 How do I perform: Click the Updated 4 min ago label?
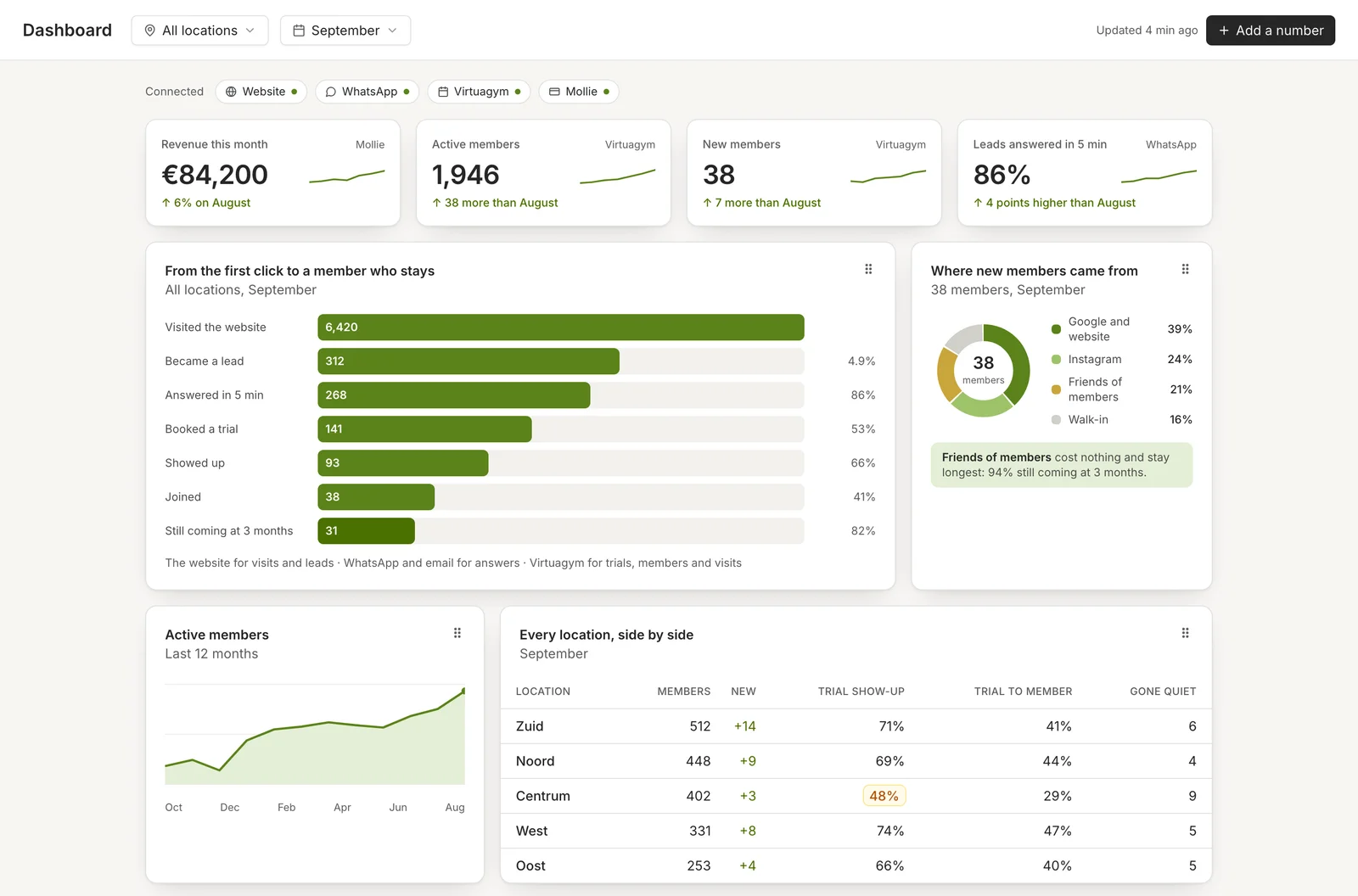(x=1147, y=31)
